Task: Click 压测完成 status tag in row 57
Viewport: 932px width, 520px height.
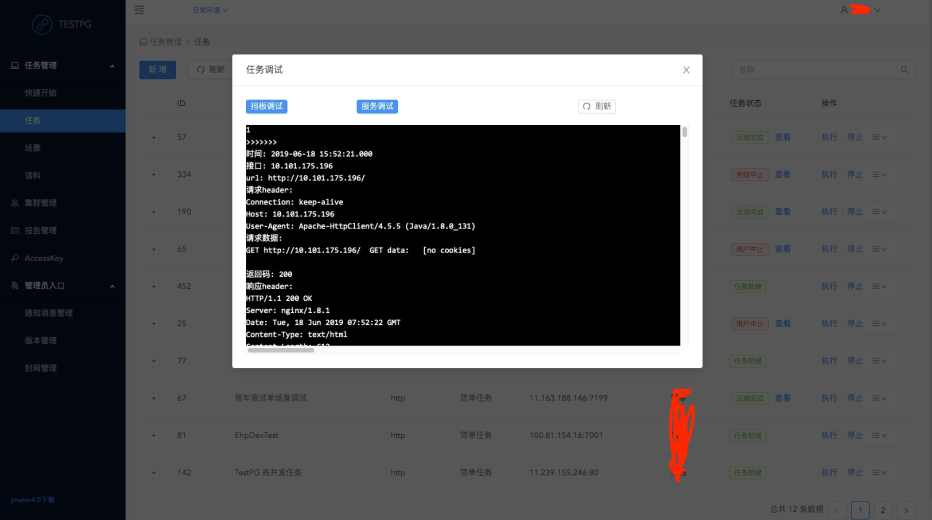Action: [750, 137]
